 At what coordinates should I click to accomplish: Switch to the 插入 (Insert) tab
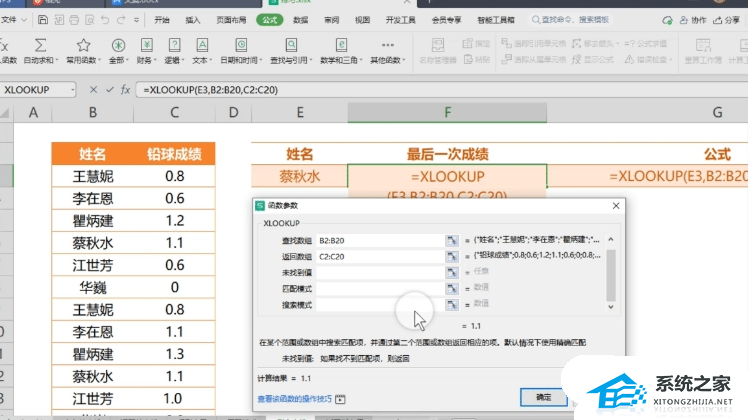pos(193,20)
